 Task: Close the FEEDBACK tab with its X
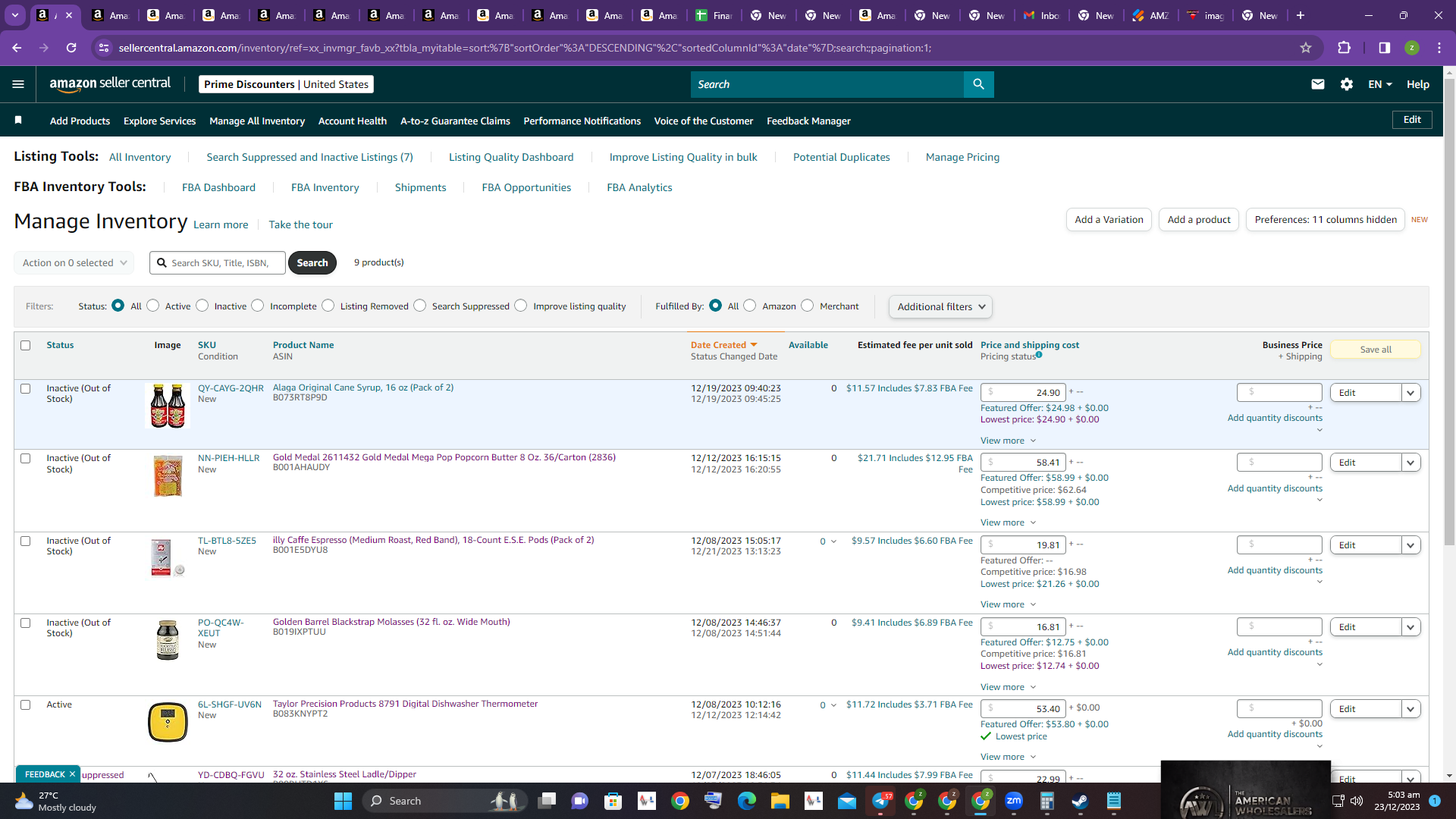(x=72, y=774)
